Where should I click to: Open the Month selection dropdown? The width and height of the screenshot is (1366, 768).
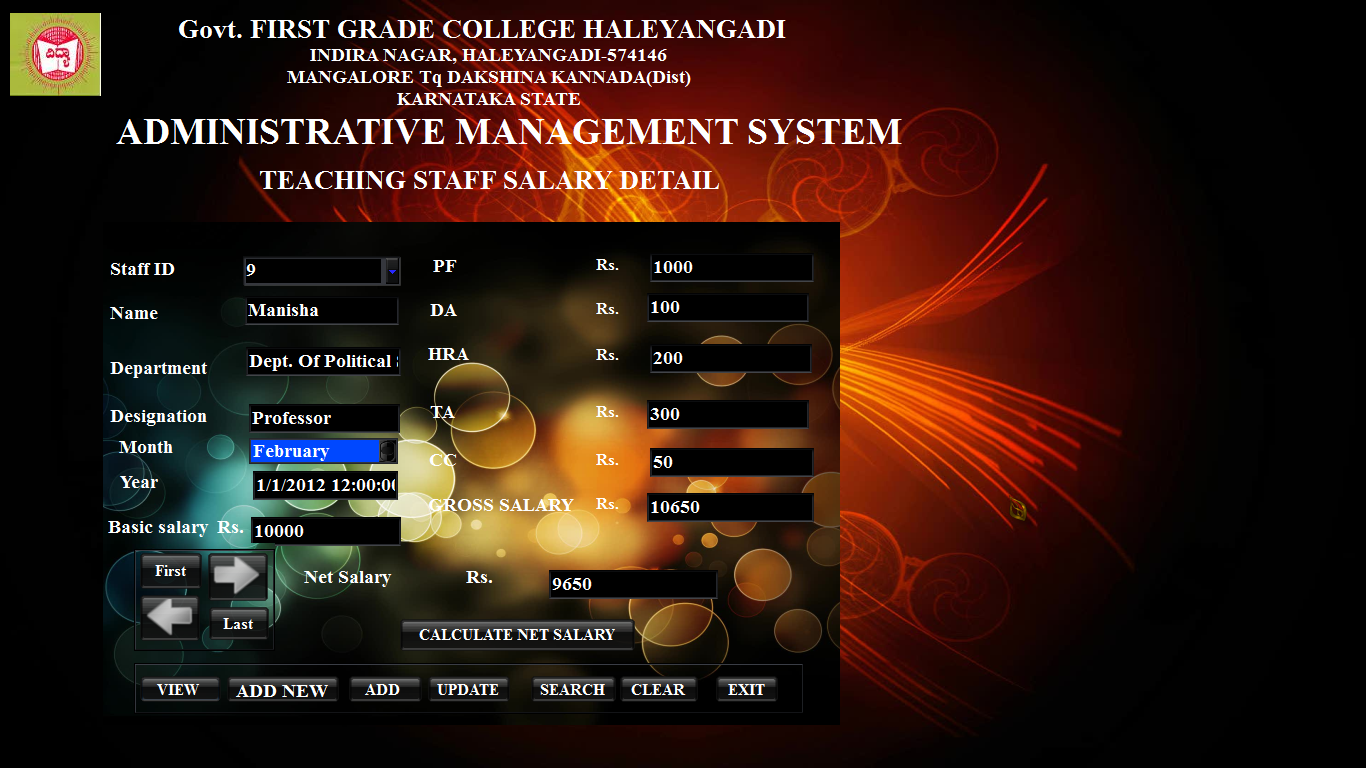[389, 451]
